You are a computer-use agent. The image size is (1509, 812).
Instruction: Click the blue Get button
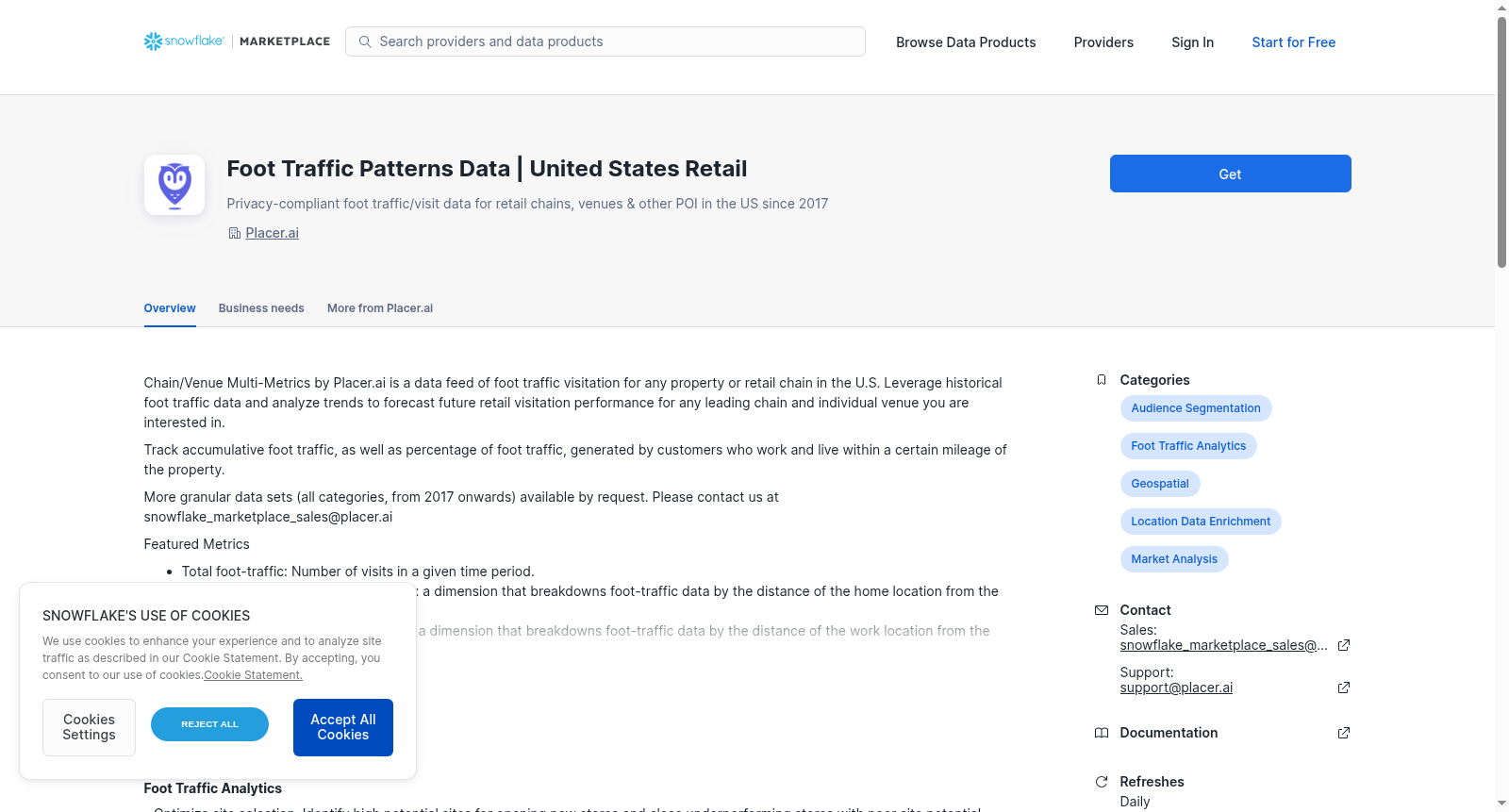(1230, 174)
